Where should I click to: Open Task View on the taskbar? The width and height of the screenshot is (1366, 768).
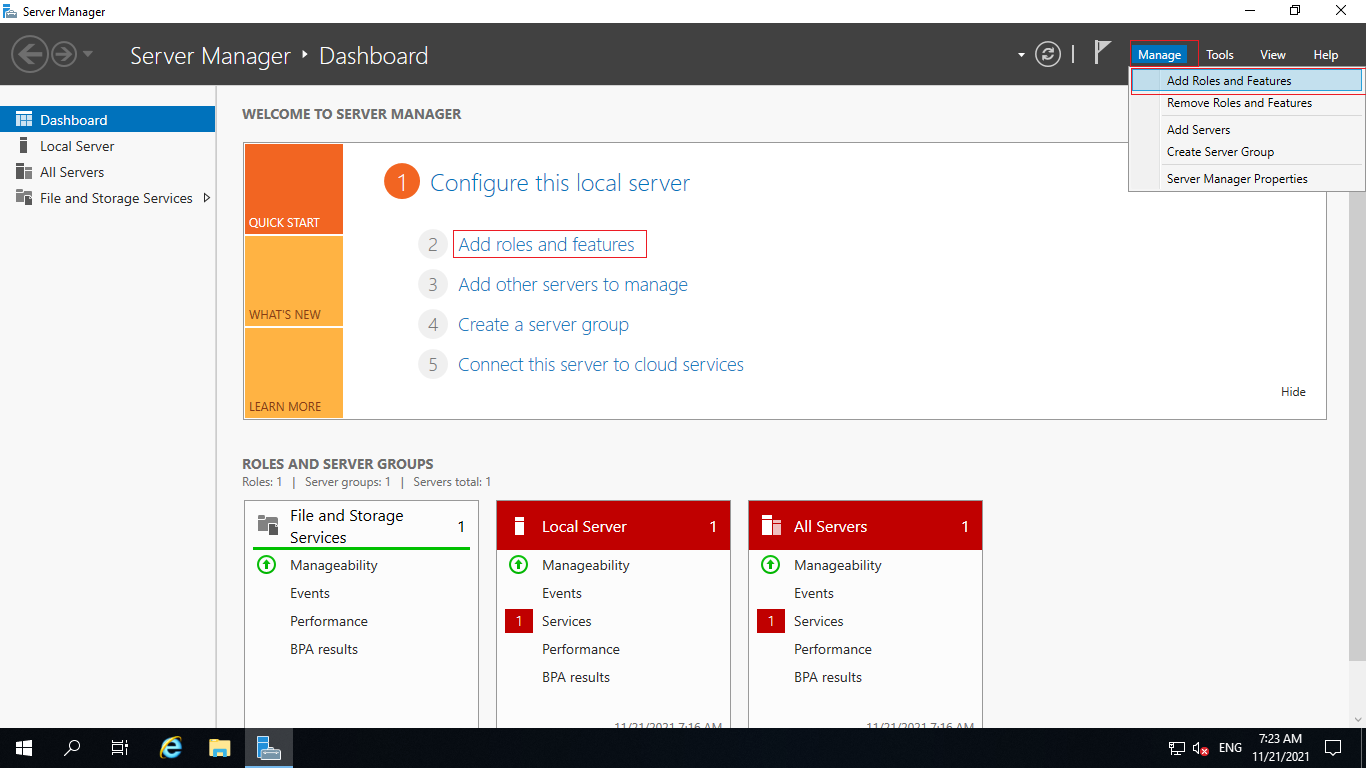click(x=120, y=748)
